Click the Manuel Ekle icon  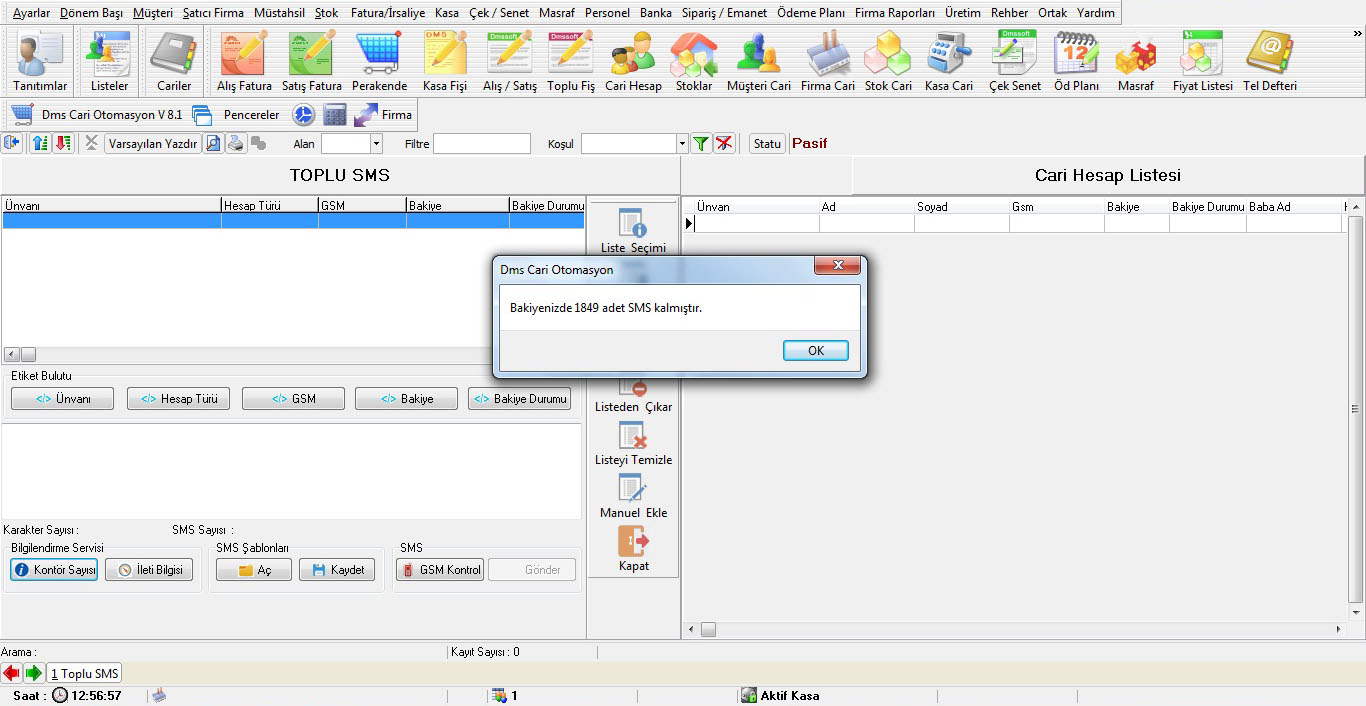click(x=633, y=489)
